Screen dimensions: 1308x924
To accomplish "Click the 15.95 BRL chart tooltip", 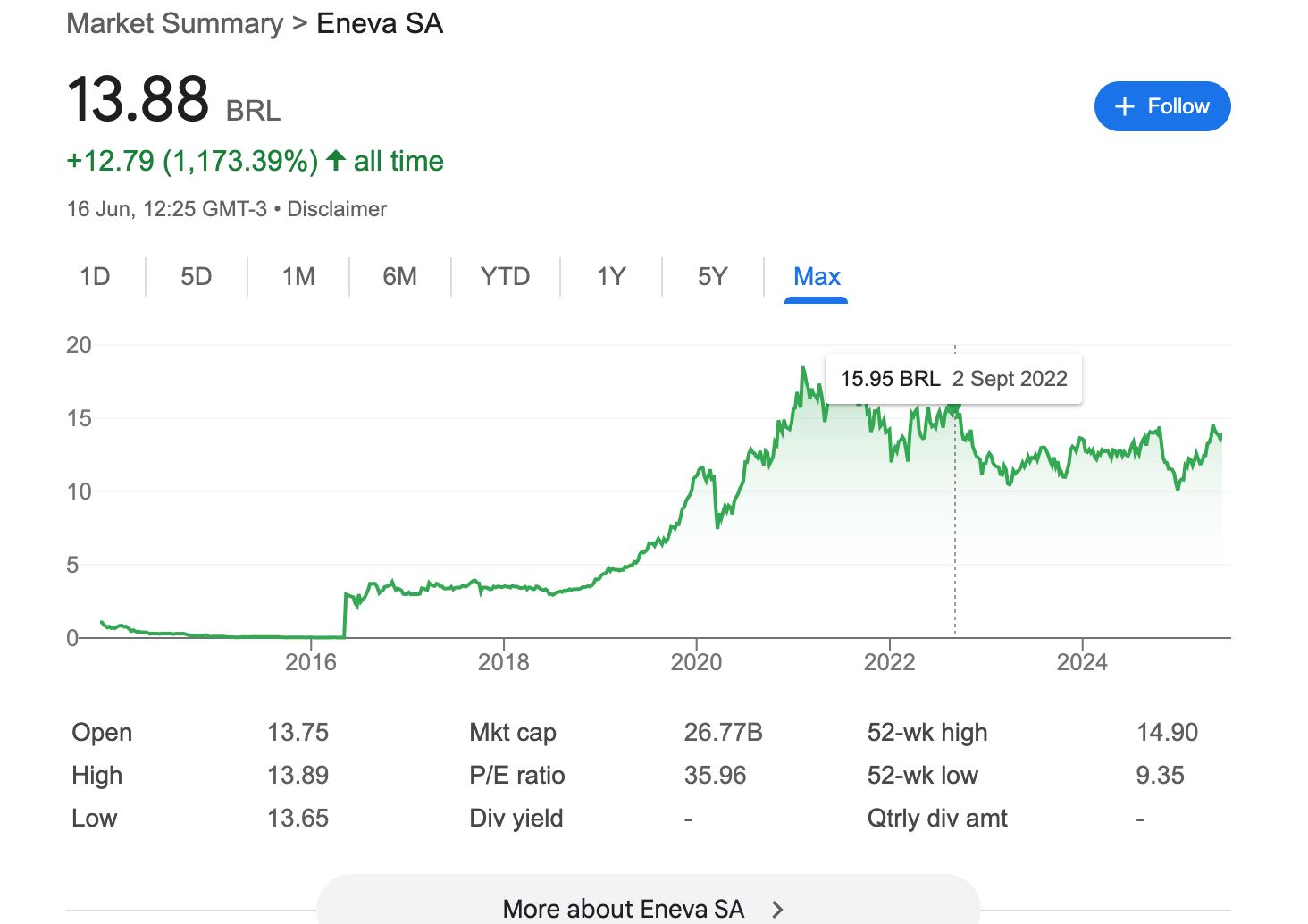I will [x=953, y=379].
